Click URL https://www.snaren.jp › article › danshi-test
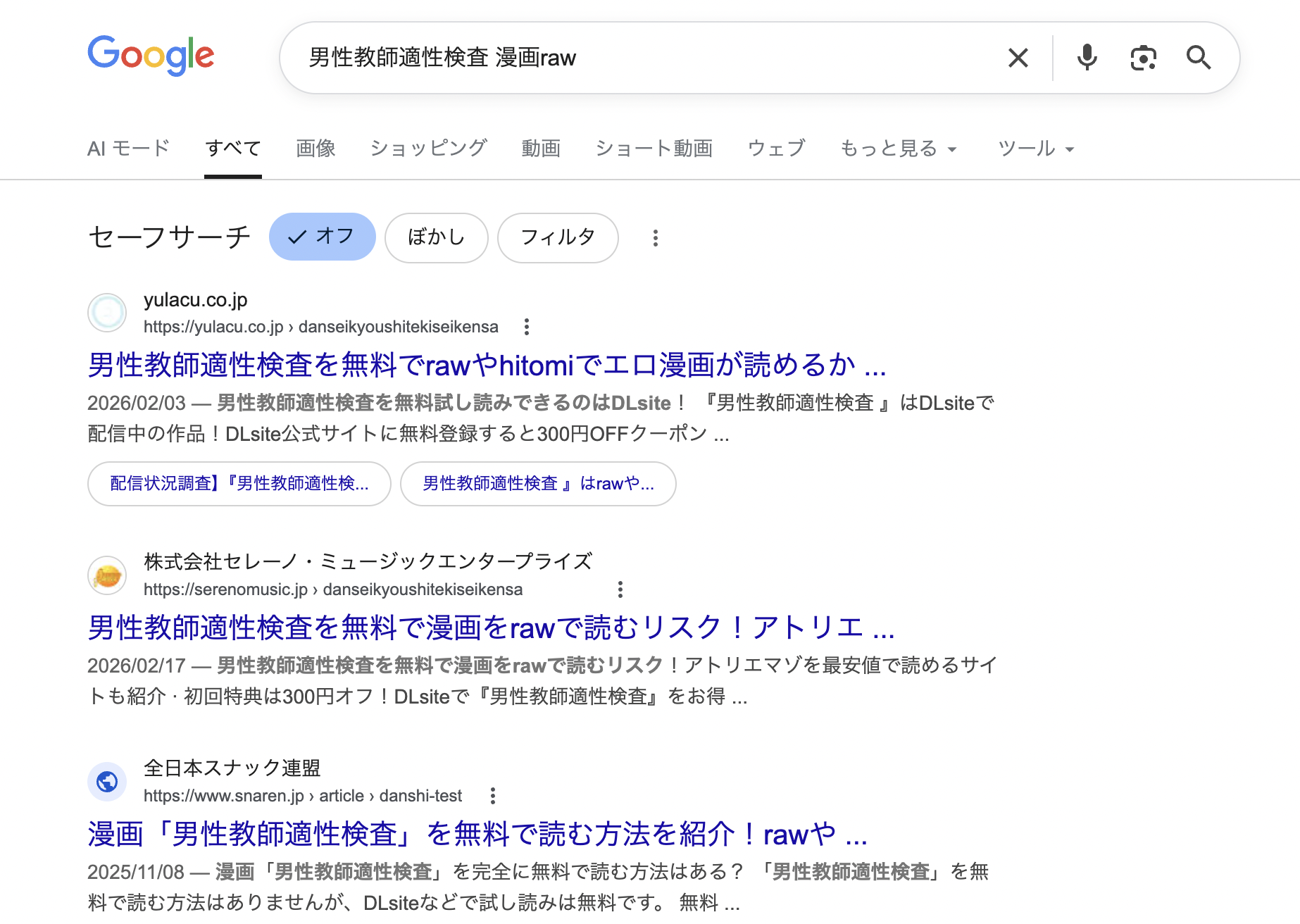The width and height of the screenshot is (1300, 924). [x=303, y=796]
